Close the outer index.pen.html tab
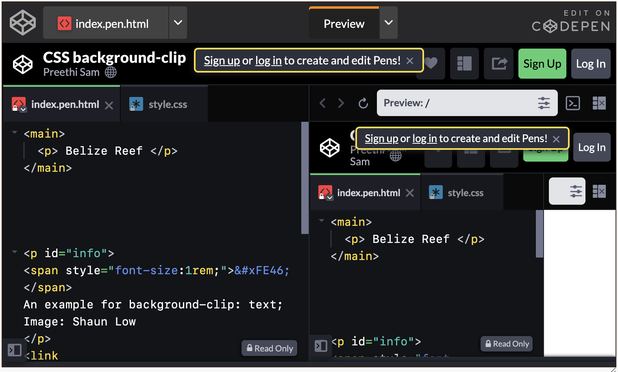This screenshot has height=372, width=618. [109, 105]
